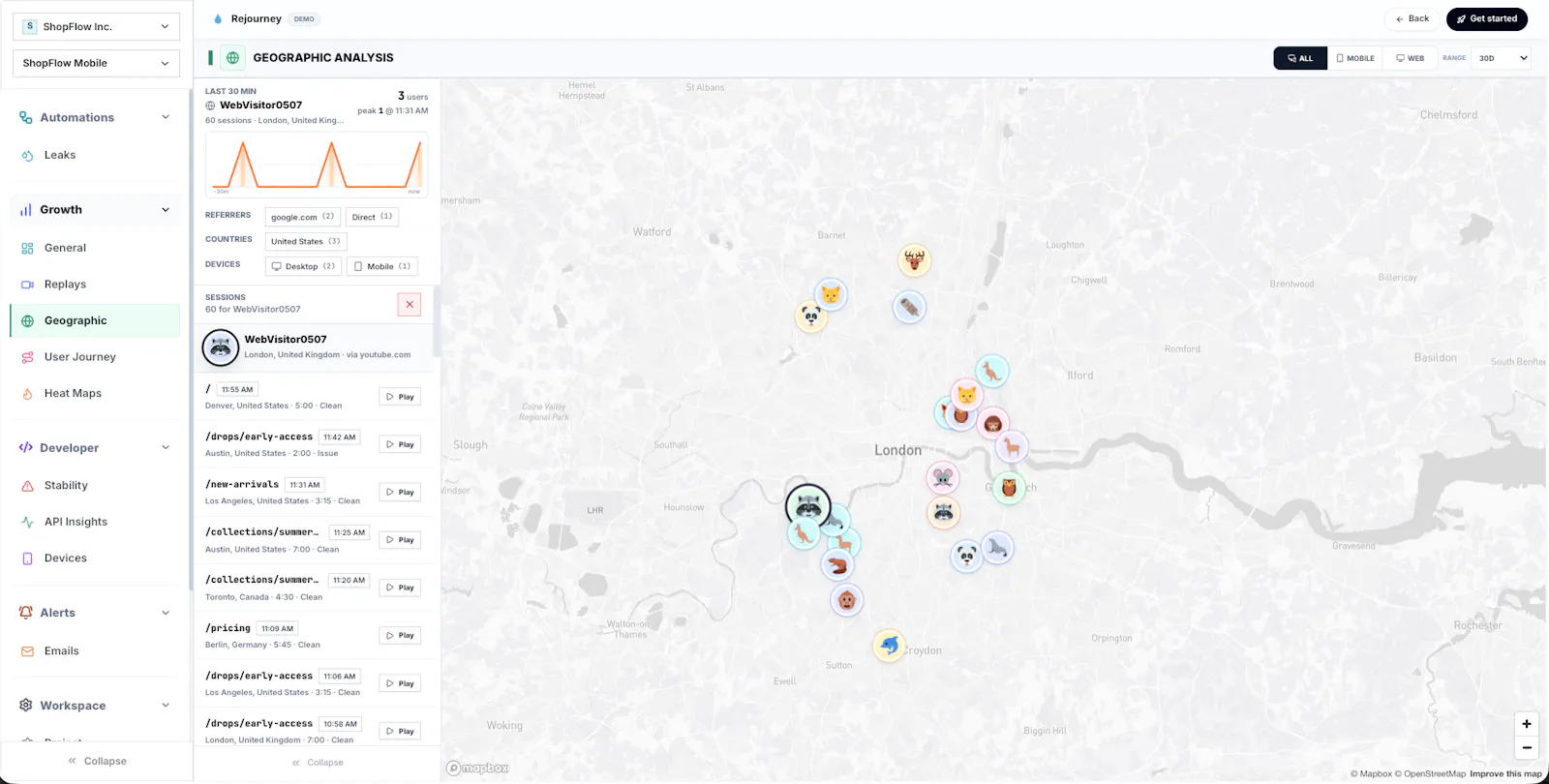Image resolution: width=1549 pixels, height=784 pixels.
Task: Open the User Journey page in sidebar
Action: coord(95,357)
